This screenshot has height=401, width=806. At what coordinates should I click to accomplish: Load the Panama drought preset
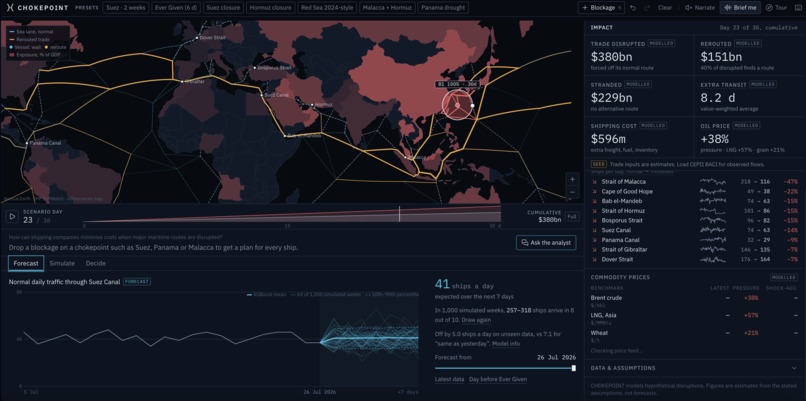point(443,8)
